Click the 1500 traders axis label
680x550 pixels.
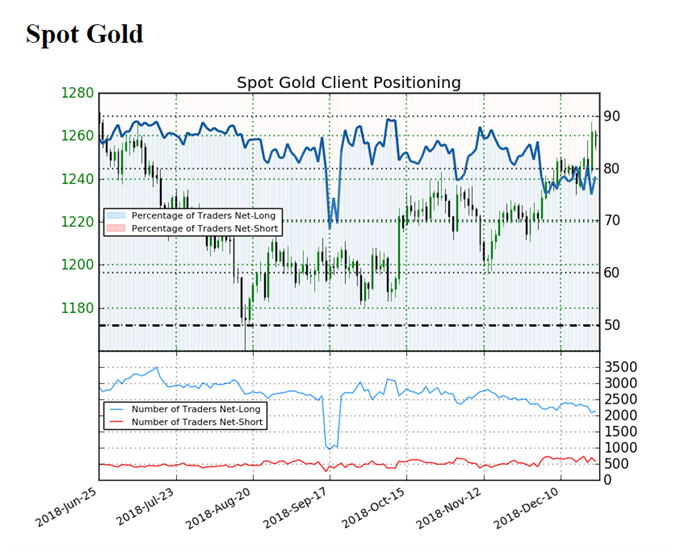[x=621, y=432]
